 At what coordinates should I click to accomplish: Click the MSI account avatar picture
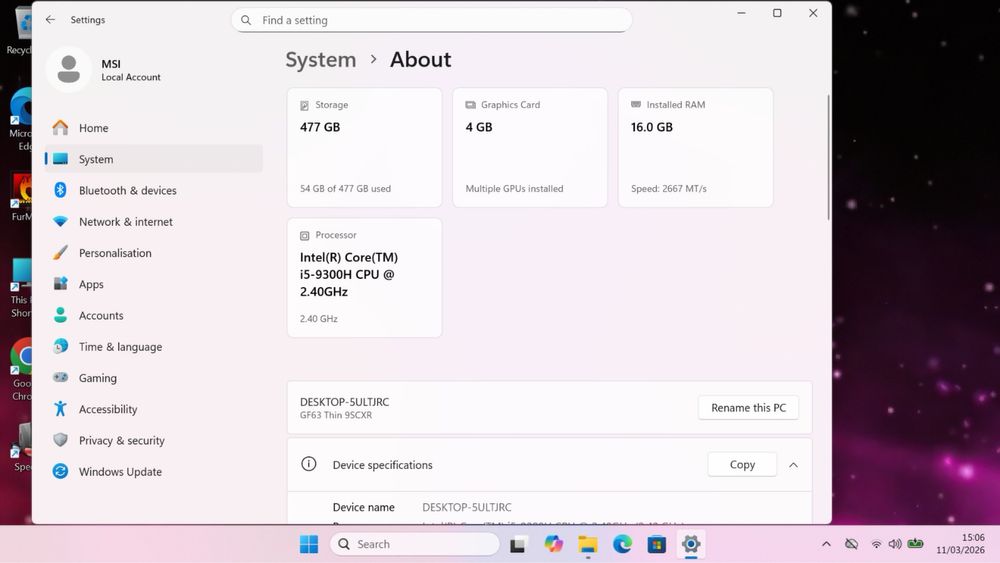pyautogui.click(x=69, y=69)
